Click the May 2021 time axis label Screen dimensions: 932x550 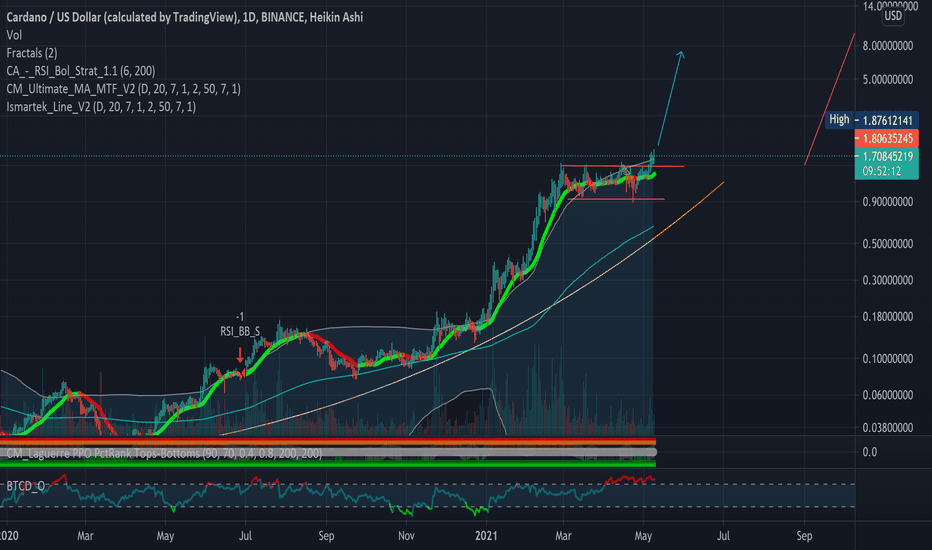click(x=643, y=536)
